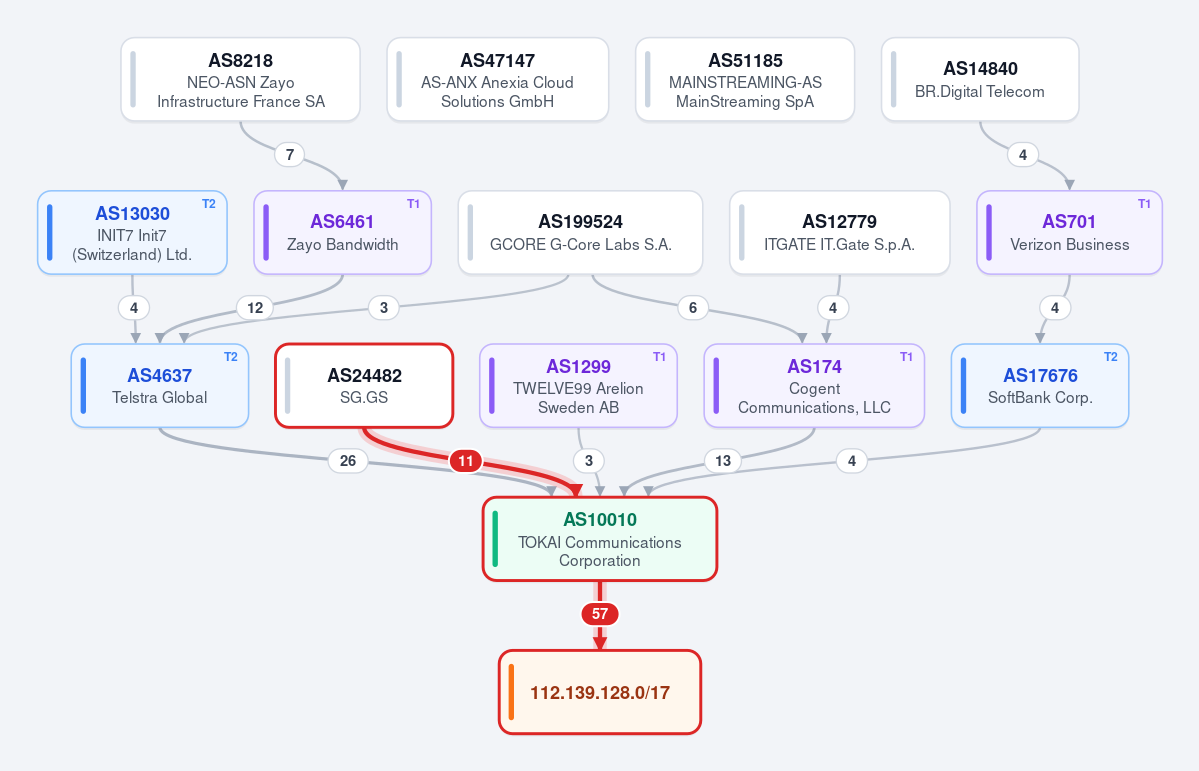Click the 112.139.128.0/17 prefix node
Image resolution: width=1199 pixels, height=771 pixels.
600,692
